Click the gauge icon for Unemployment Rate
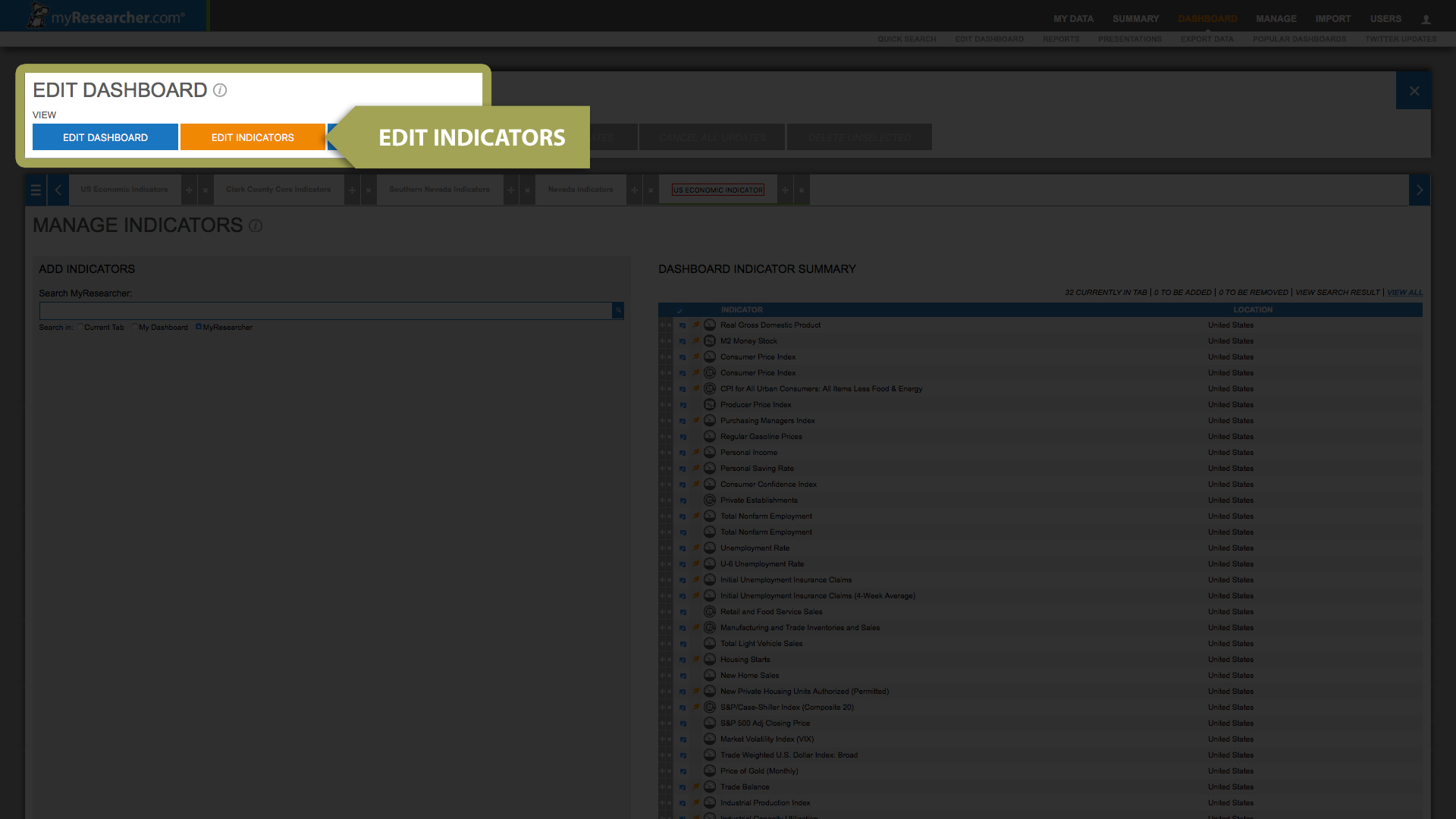The image size is (1456, 819). pos(710,548)
